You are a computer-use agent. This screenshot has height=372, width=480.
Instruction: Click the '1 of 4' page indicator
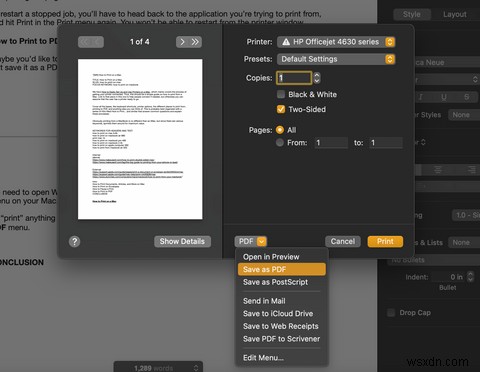pos(140,42)
